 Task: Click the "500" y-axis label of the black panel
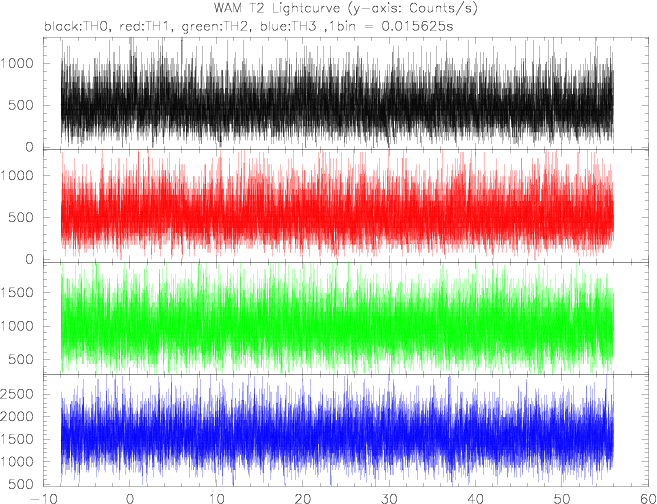23,105
